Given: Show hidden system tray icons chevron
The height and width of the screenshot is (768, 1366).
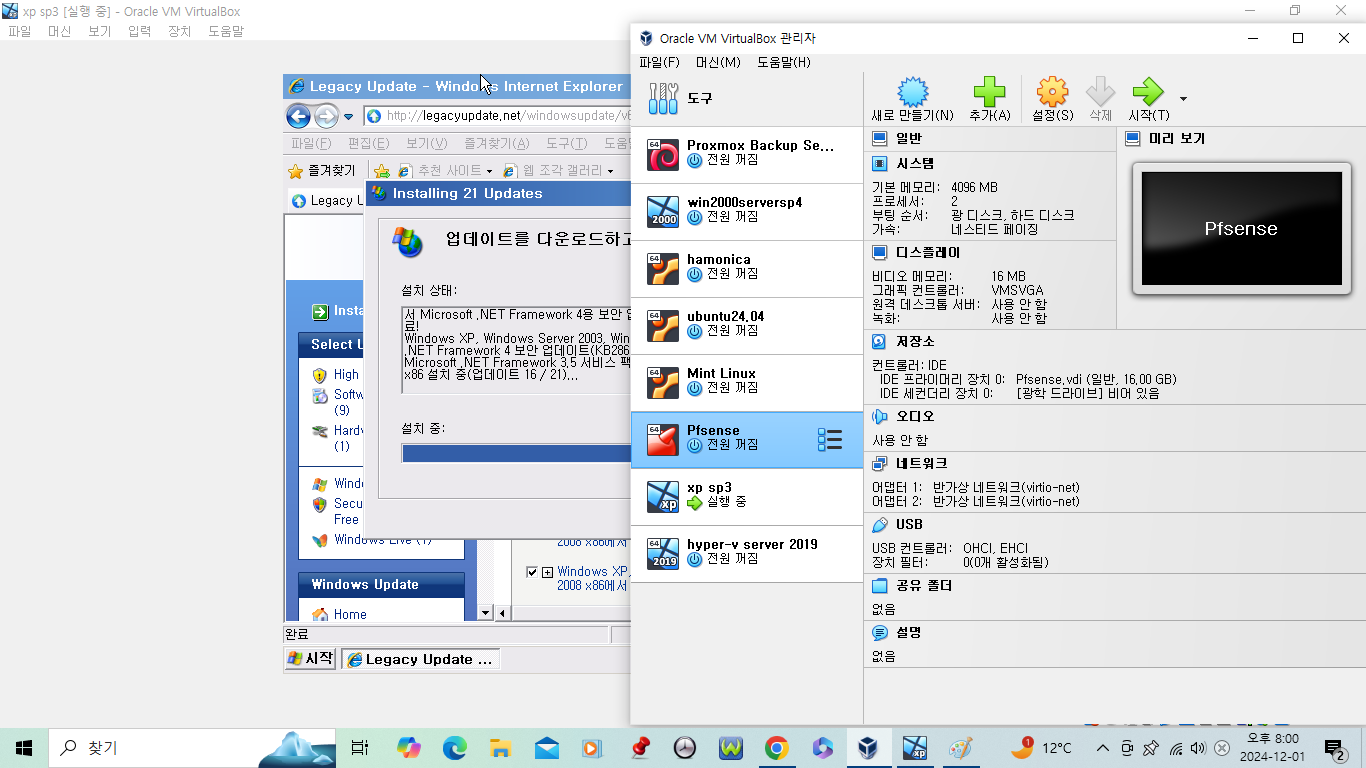Looking at the screenshot, I should (x=1102, y=748).
